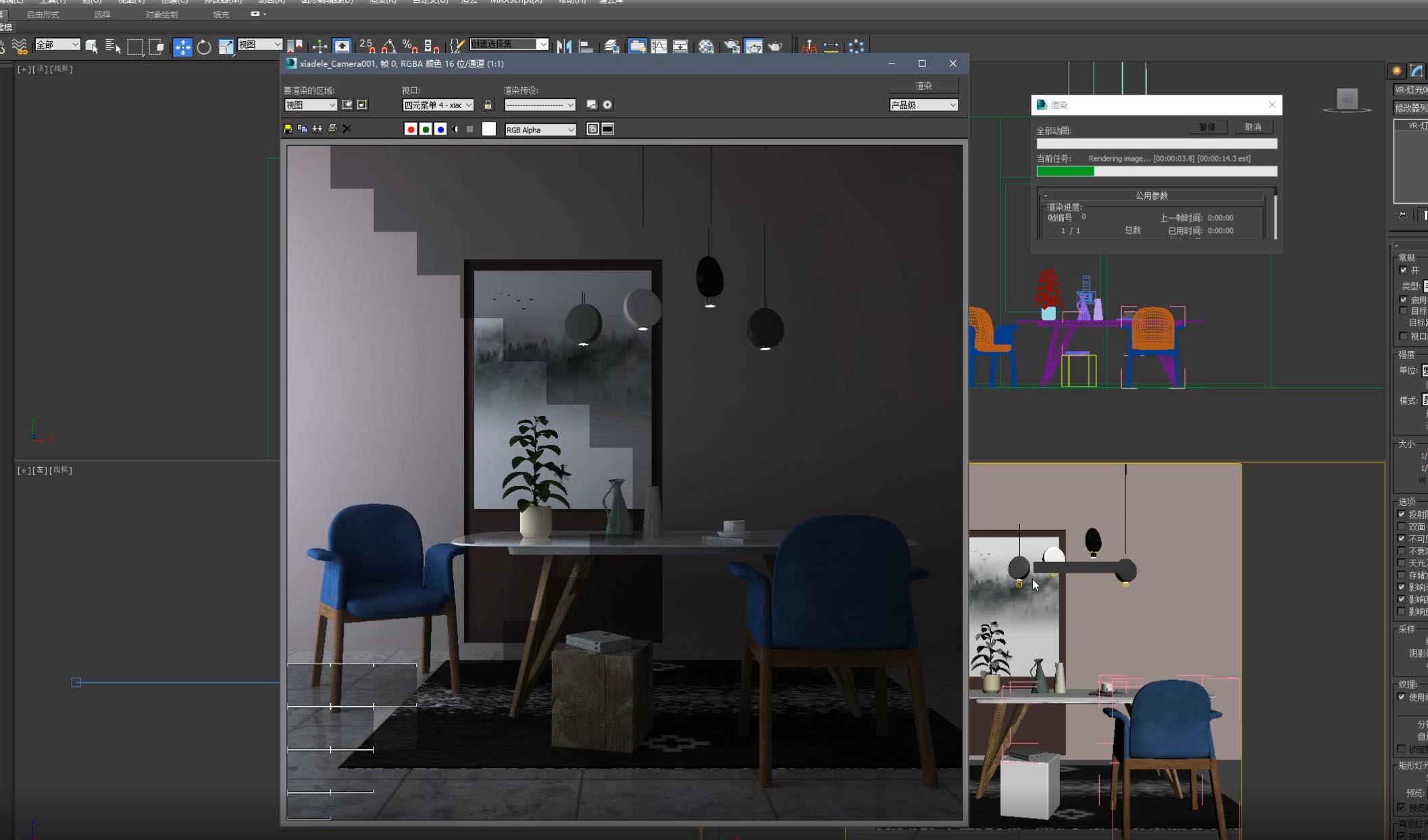Viewport: 1428px width, 840px height.
Task: Toggle alpha channel display
Action: (x=455, y=129)
